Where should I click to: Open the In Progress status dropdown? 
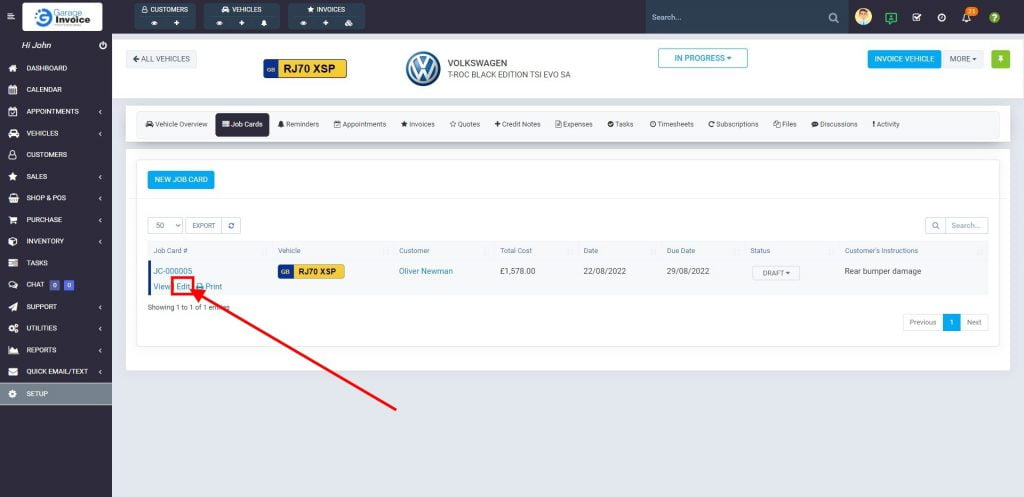tap(702, 58)
